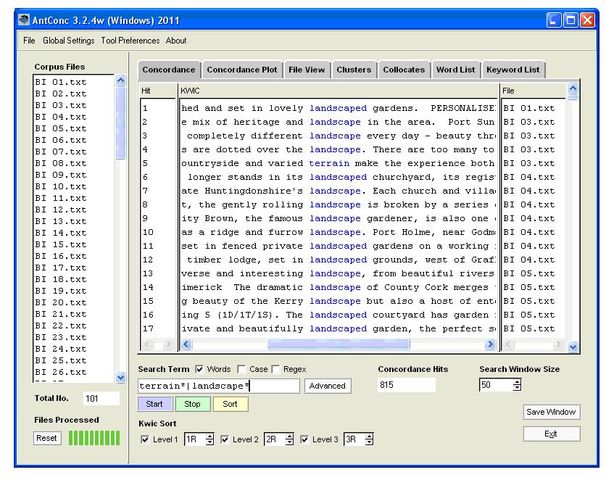
Task: Click hit number 10 in Hit column
Action: (x=148, y=232)
